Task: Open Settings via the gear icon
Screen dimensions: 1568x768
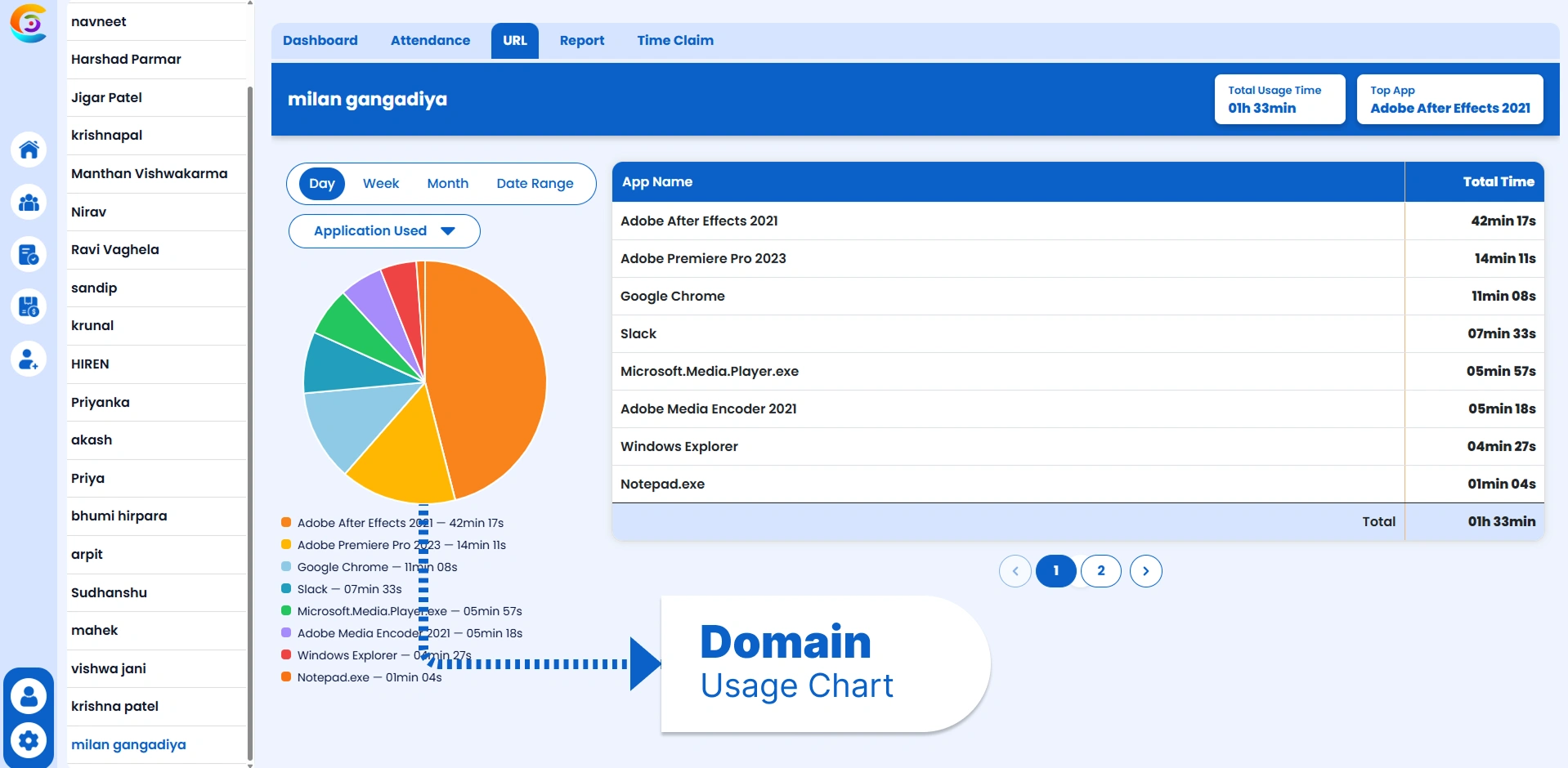Action: [29, 740]
